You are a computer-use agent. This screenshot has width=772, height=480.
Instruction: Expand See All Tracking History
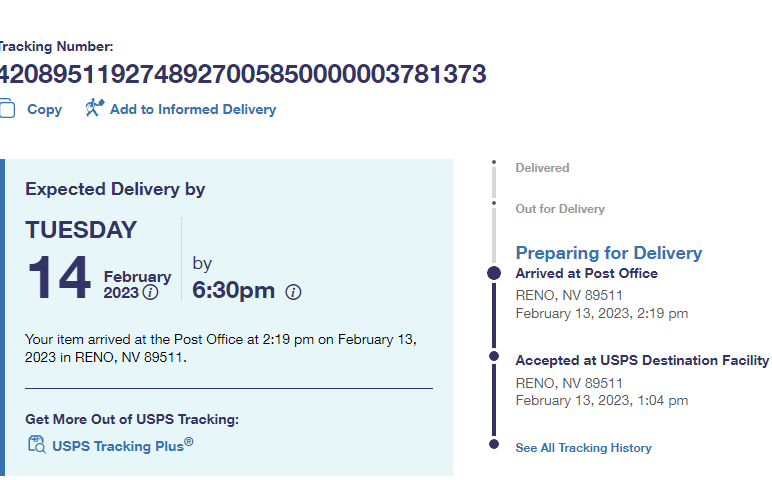pos(583,448)
